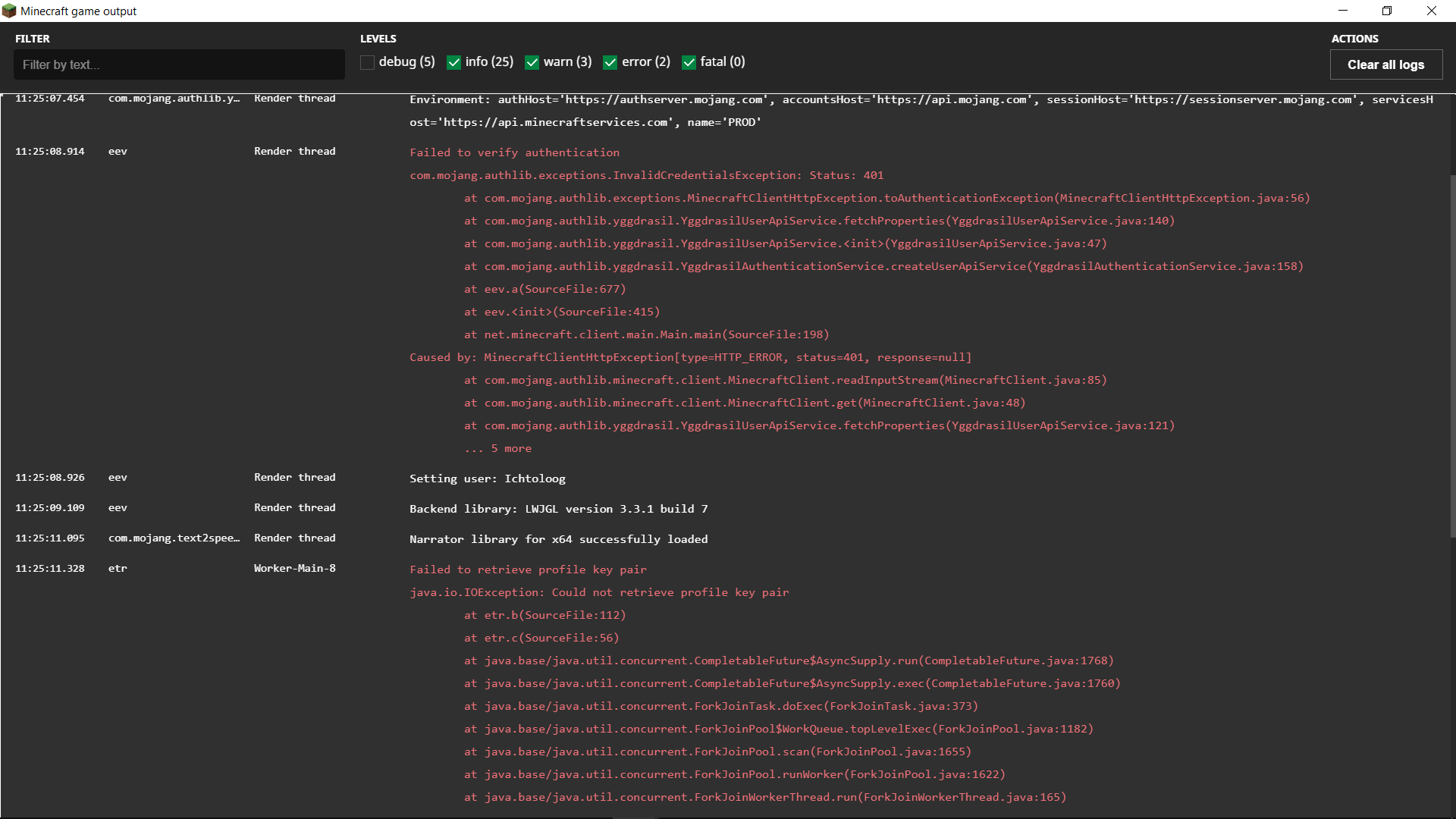Screen dimensions: 1456x819
Task: Click the 11:25:08.914 timestamp
Action: click(50, 152)
